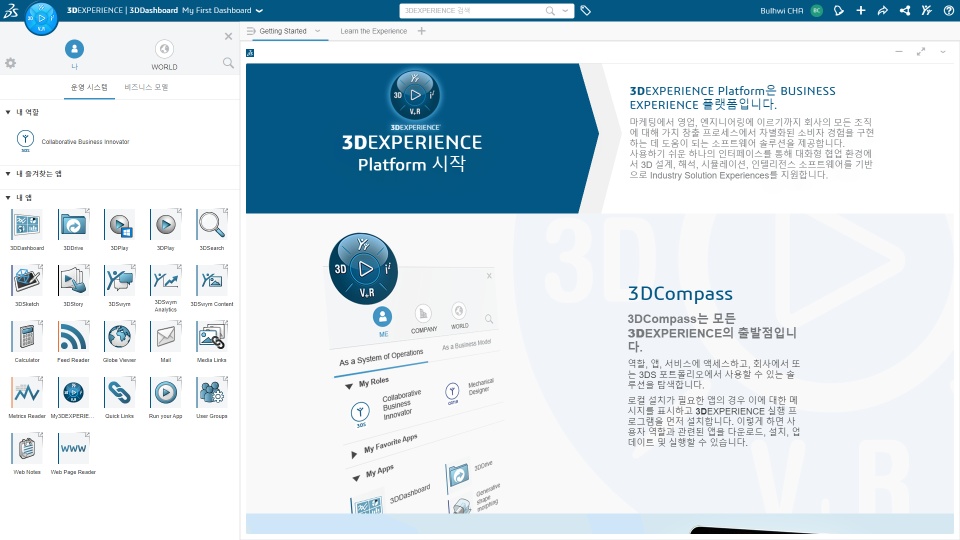Image resolution: width=960 pixels, height=540 pixels.
Task: Open the My3DEXPERIENCE app
Action: (73, 393)
